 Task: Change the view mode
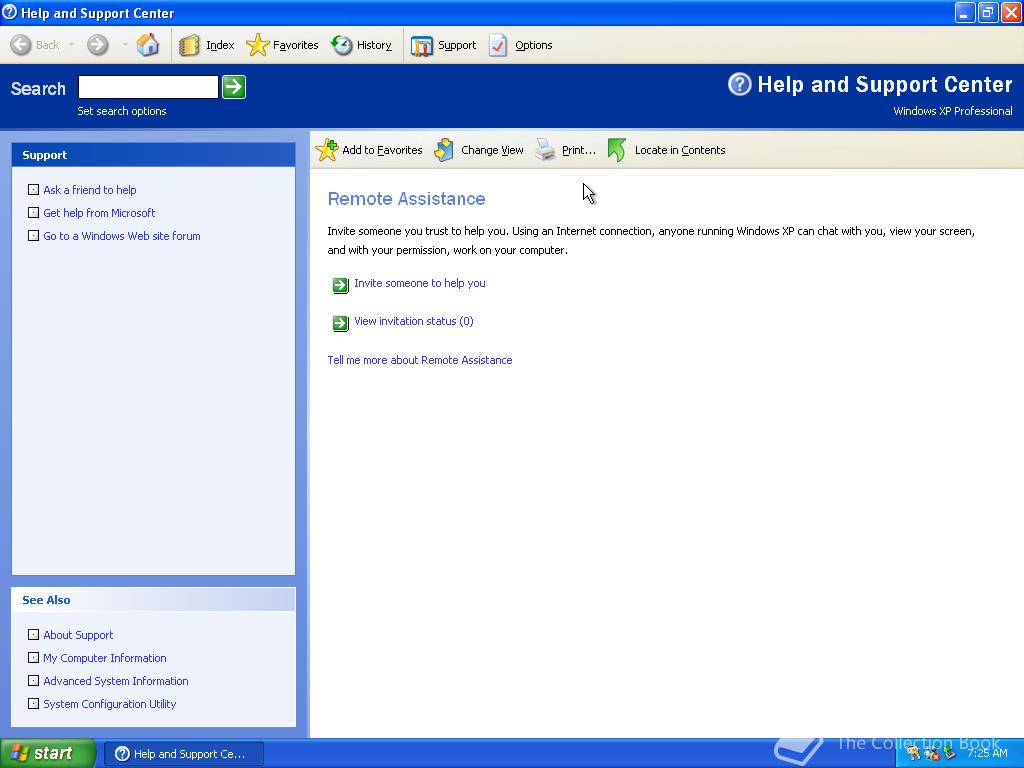coord(490,150)
